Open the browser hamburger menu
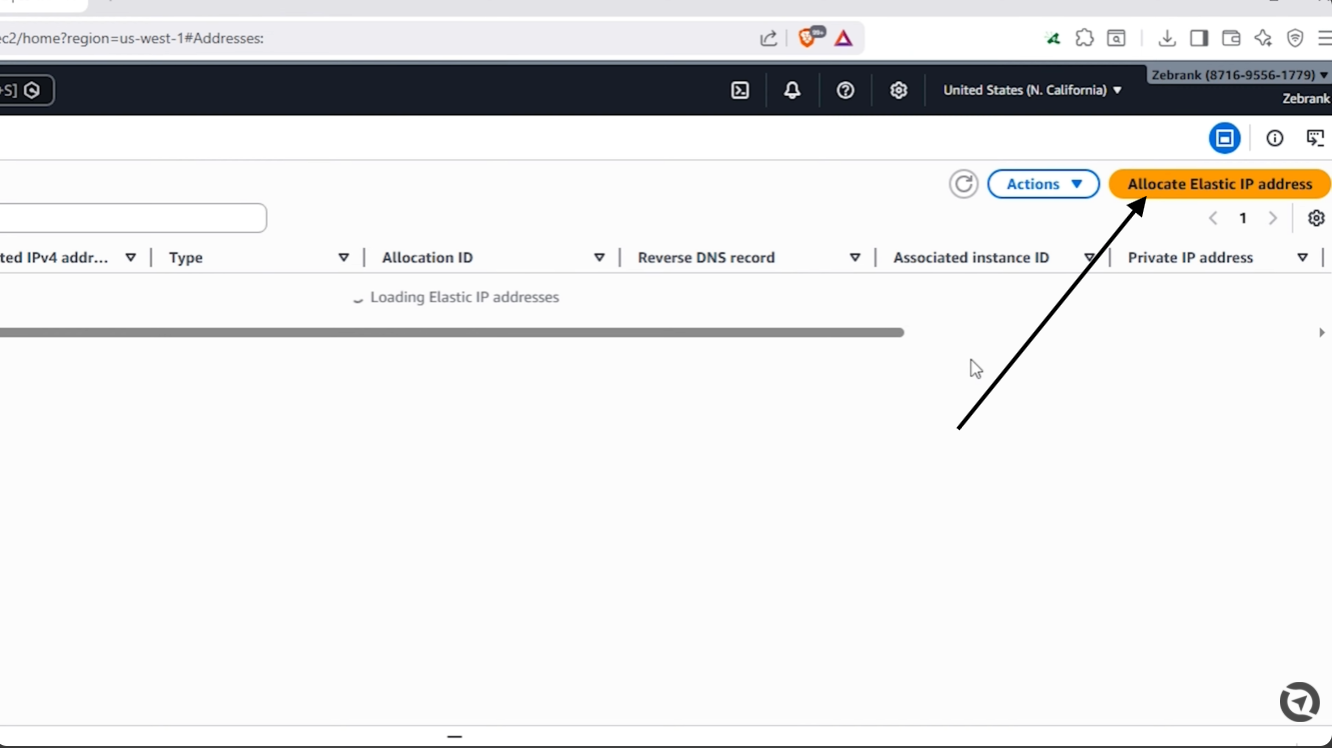 tap(1323, 38)
